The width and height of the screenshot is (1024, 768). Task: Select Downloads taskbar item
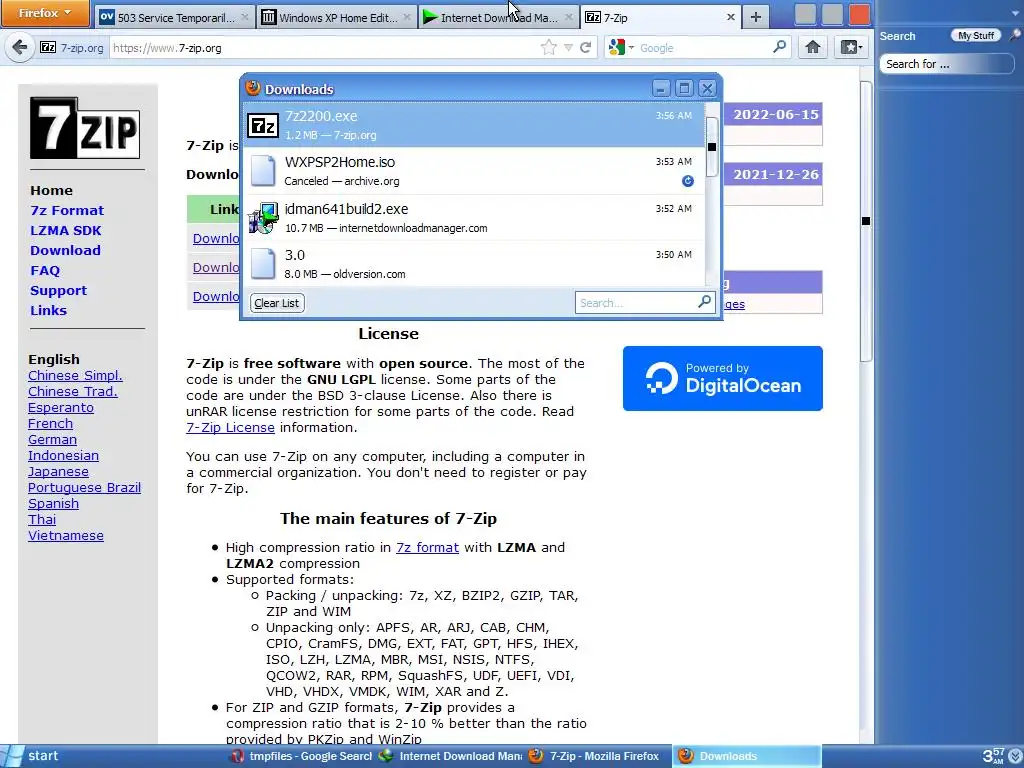click(x=746, y=756)
